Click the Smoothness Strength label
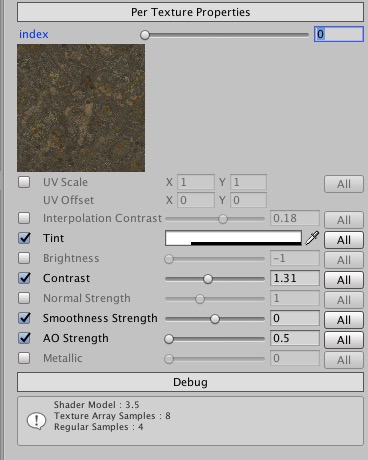This screenshot has width=368, height=460. 100,318
